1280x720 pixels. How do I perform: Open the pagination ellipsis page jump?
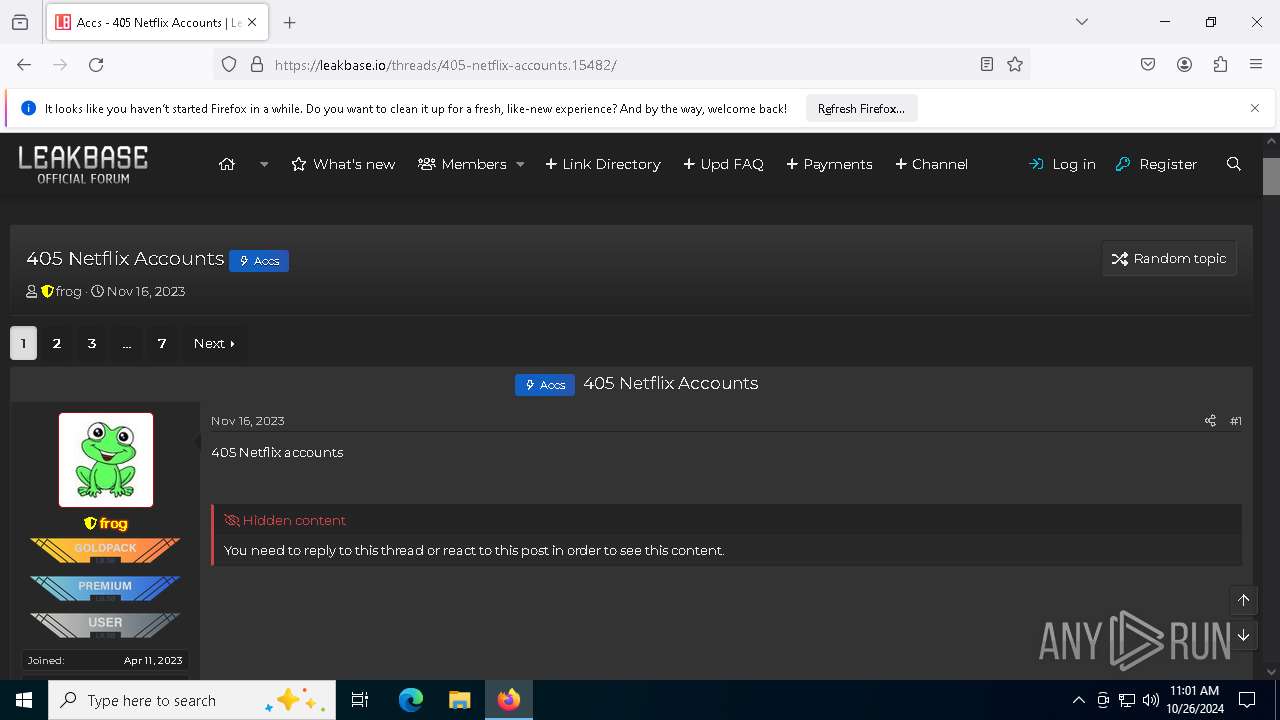coord(127,343)
